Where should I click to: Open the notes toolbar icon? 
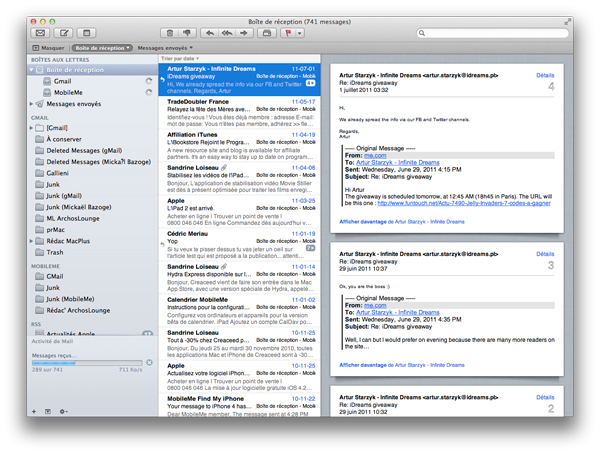point(86,33)
